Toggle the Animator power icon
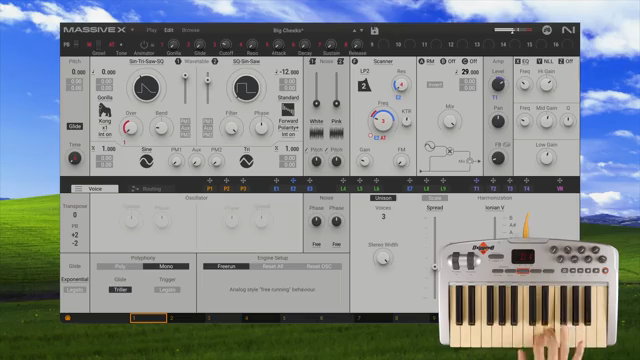640x360 pixels. point(144,44)
